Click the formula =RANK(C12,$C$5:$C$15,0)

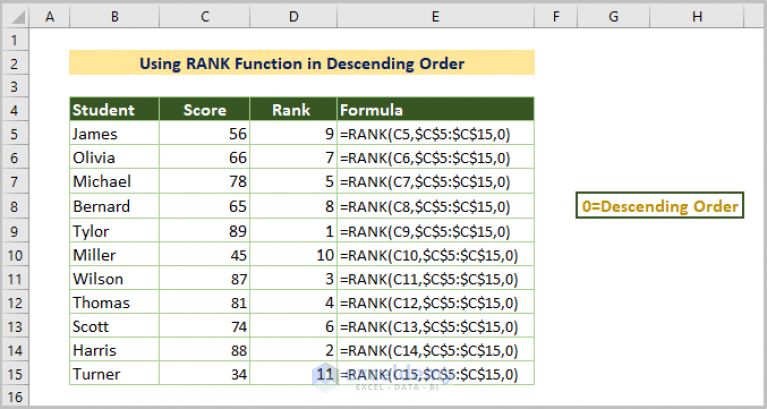[x=435, y=302]
